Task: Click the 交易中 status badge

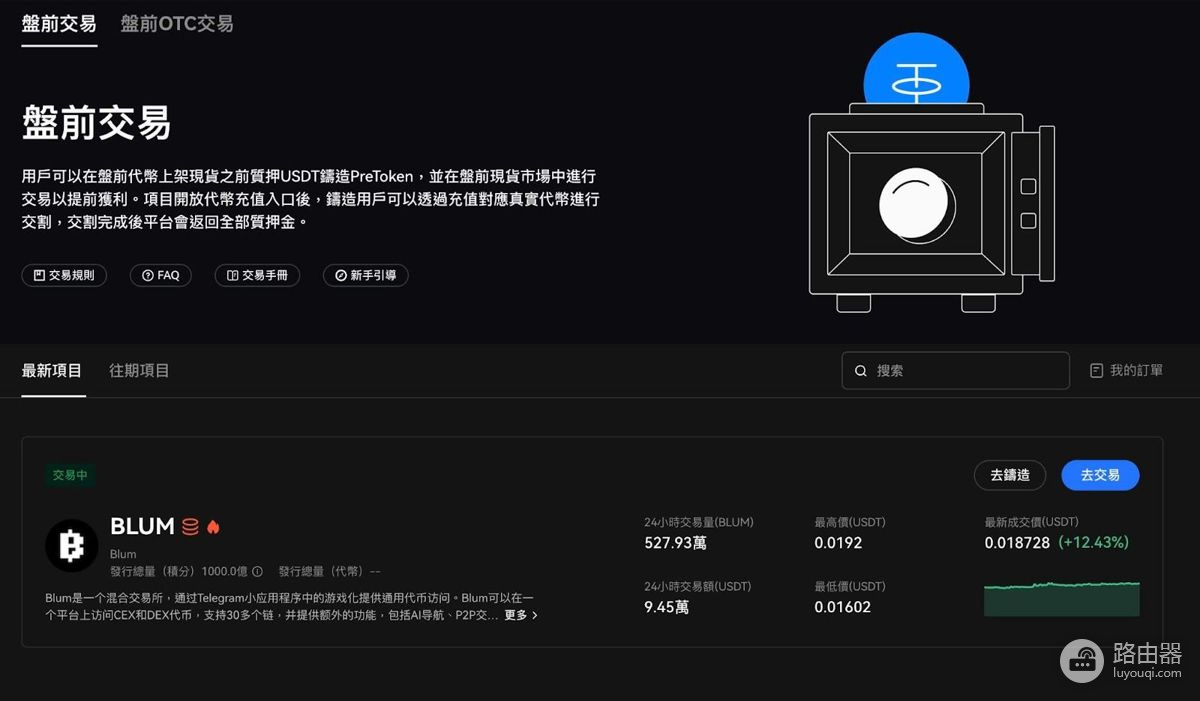Action: 70,476
